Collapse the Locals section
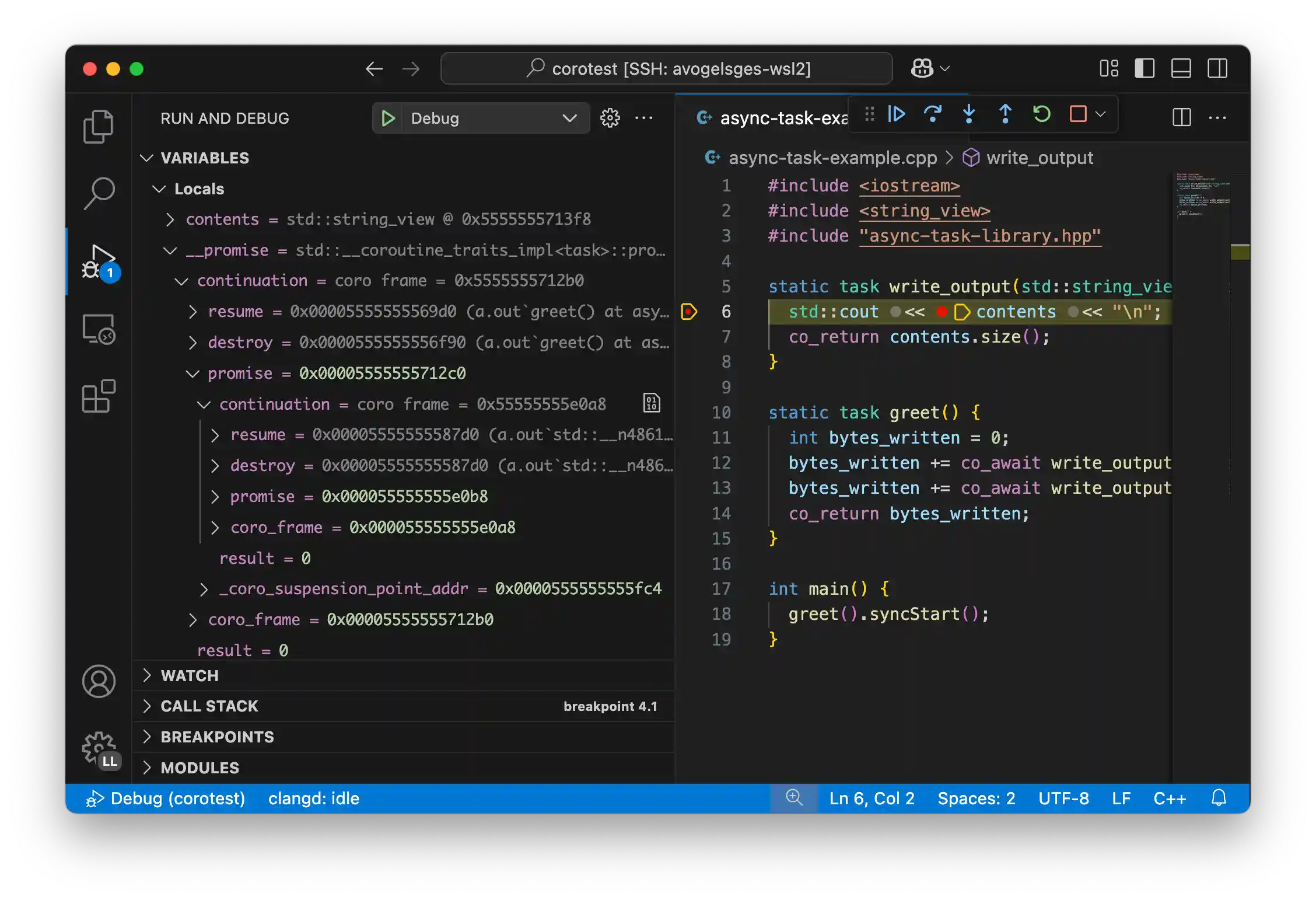 160,189
